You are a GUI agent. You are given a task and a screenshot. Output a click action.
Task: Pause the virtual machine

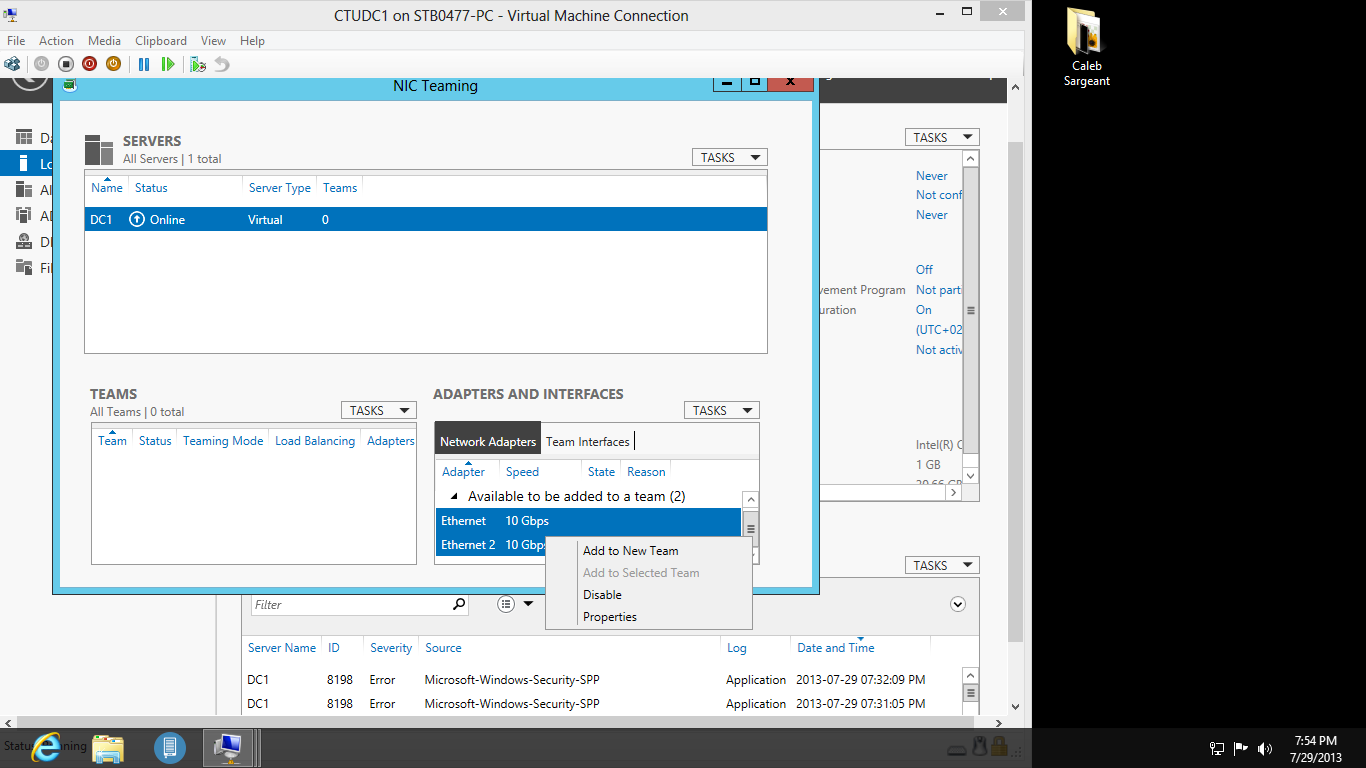pos(144,64)
